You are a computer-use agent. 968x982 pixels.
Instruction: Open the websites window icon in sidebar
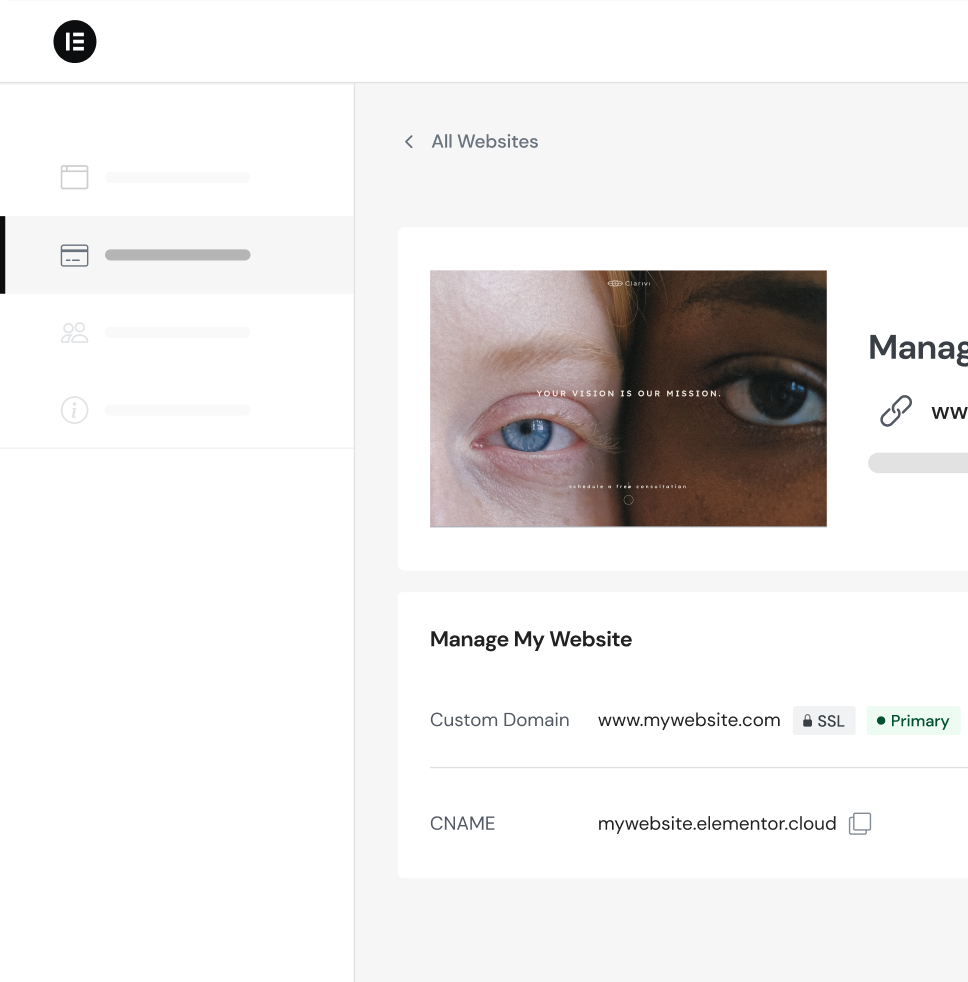[75, 177]
